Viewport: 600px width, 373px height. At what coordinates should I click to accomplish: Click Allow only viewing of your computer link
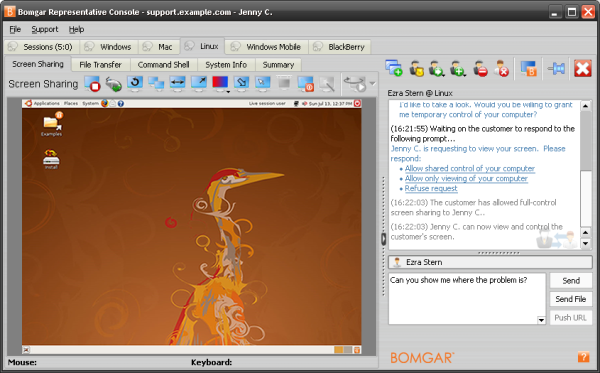(466, 178)
